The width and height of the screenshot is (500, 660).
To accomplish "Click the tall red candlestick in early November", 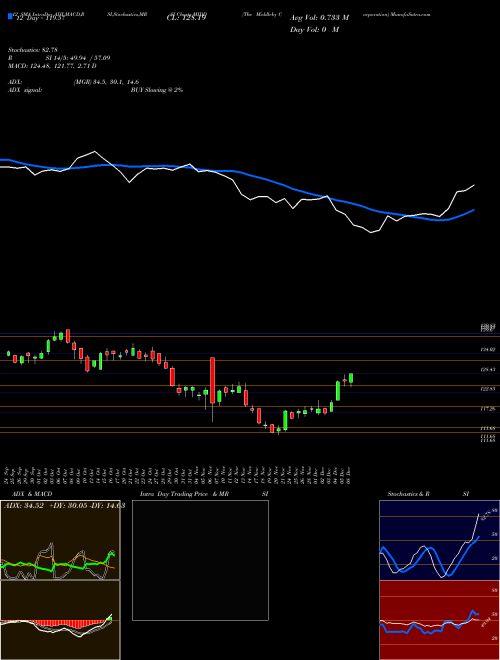I will [213, 381].
